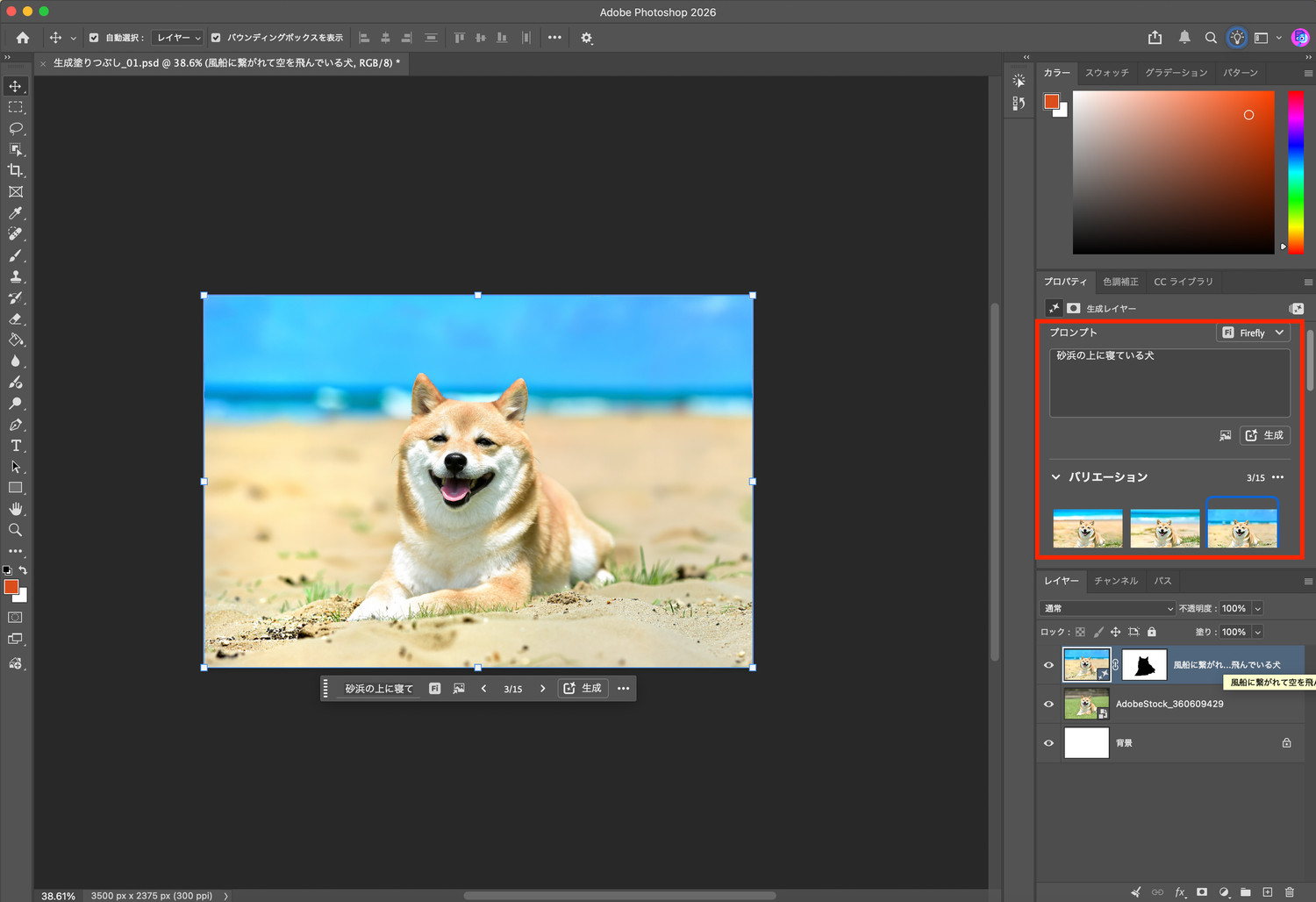Toggle visibility of the 背景 layer
The width and height of the screenshot is (1316, 902).
[x=1048, y=742]
